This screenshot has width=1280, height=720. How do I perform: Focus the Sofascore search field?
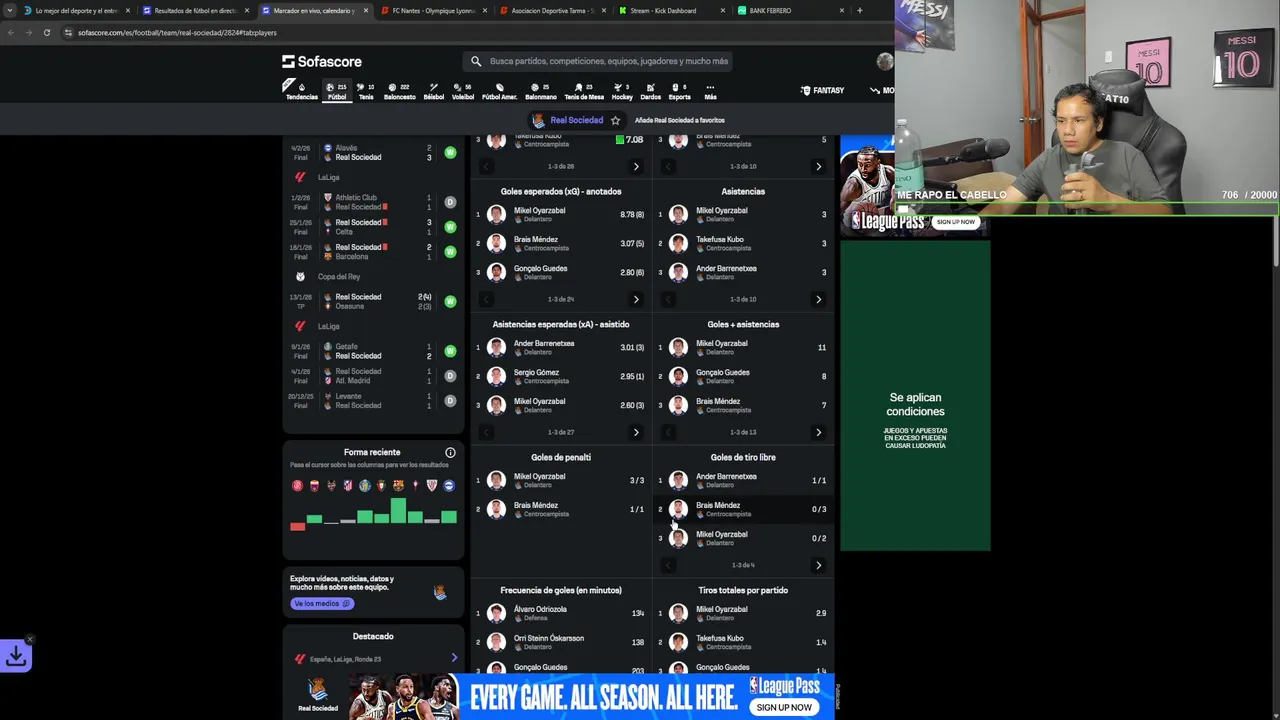[600, 61]
